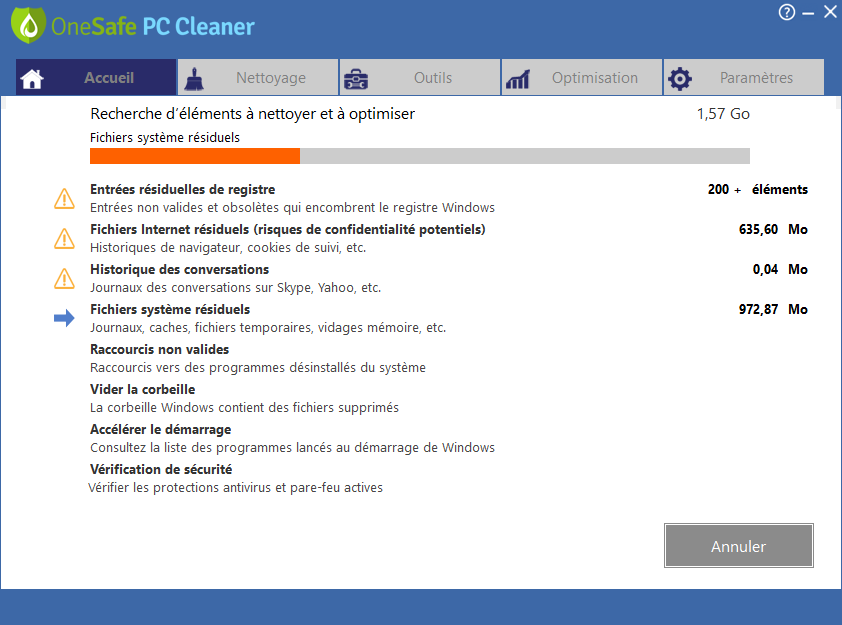Viewport: 842px width, 625px height.
Task: Select 'Raccourcis non valides' heading
Action: click(x=159, y=350)
